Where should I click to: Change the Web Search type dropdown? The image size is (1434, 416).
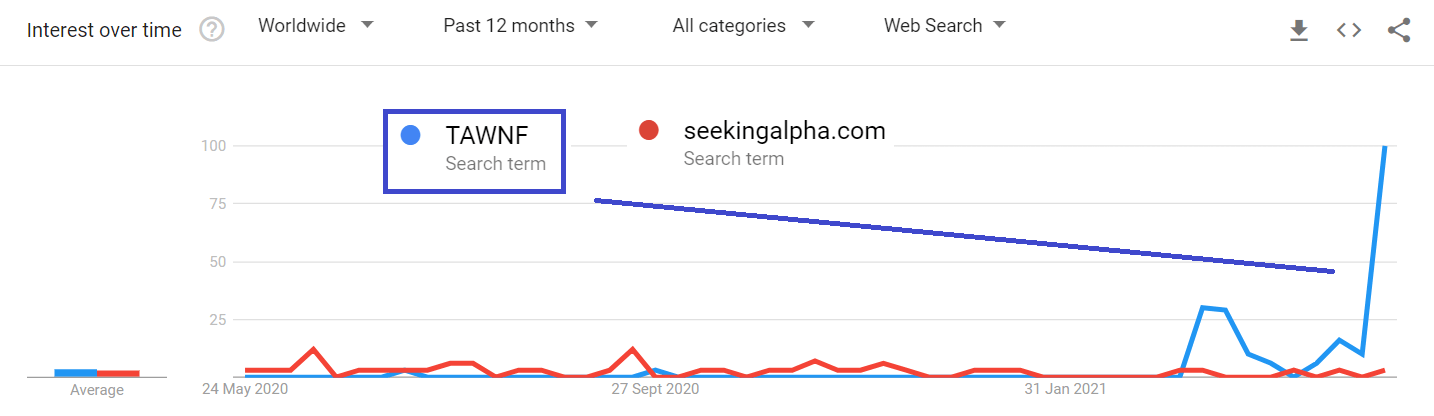click(944, 26)
